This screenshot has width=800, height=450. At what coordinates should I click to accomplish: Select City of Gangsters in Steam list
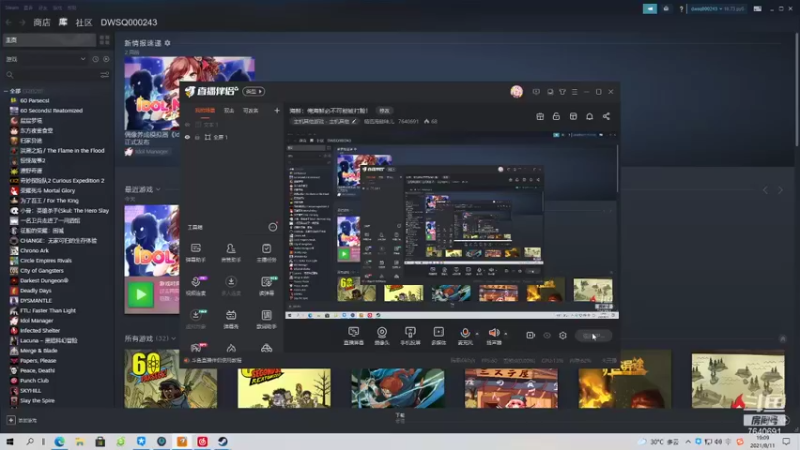(42, 270)
